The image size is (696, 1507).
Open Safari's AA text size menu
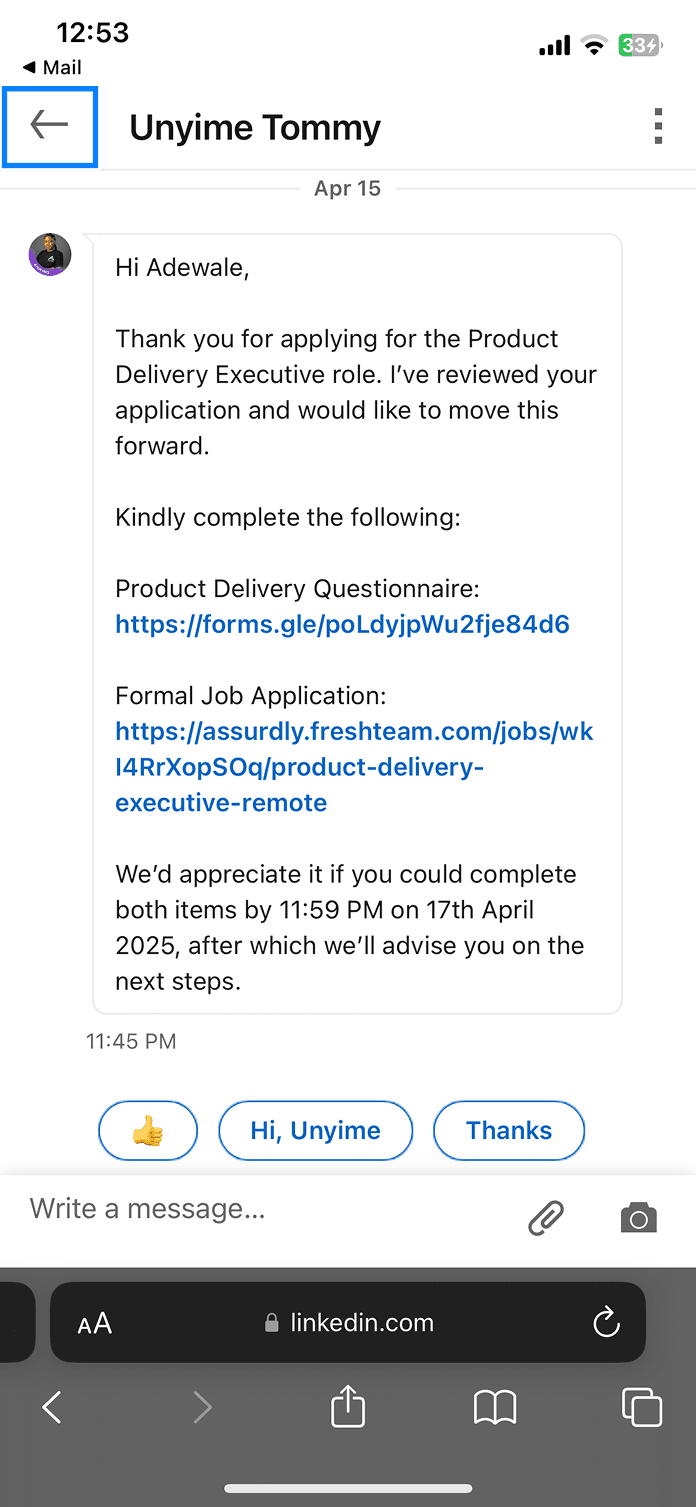point(95,1324)
